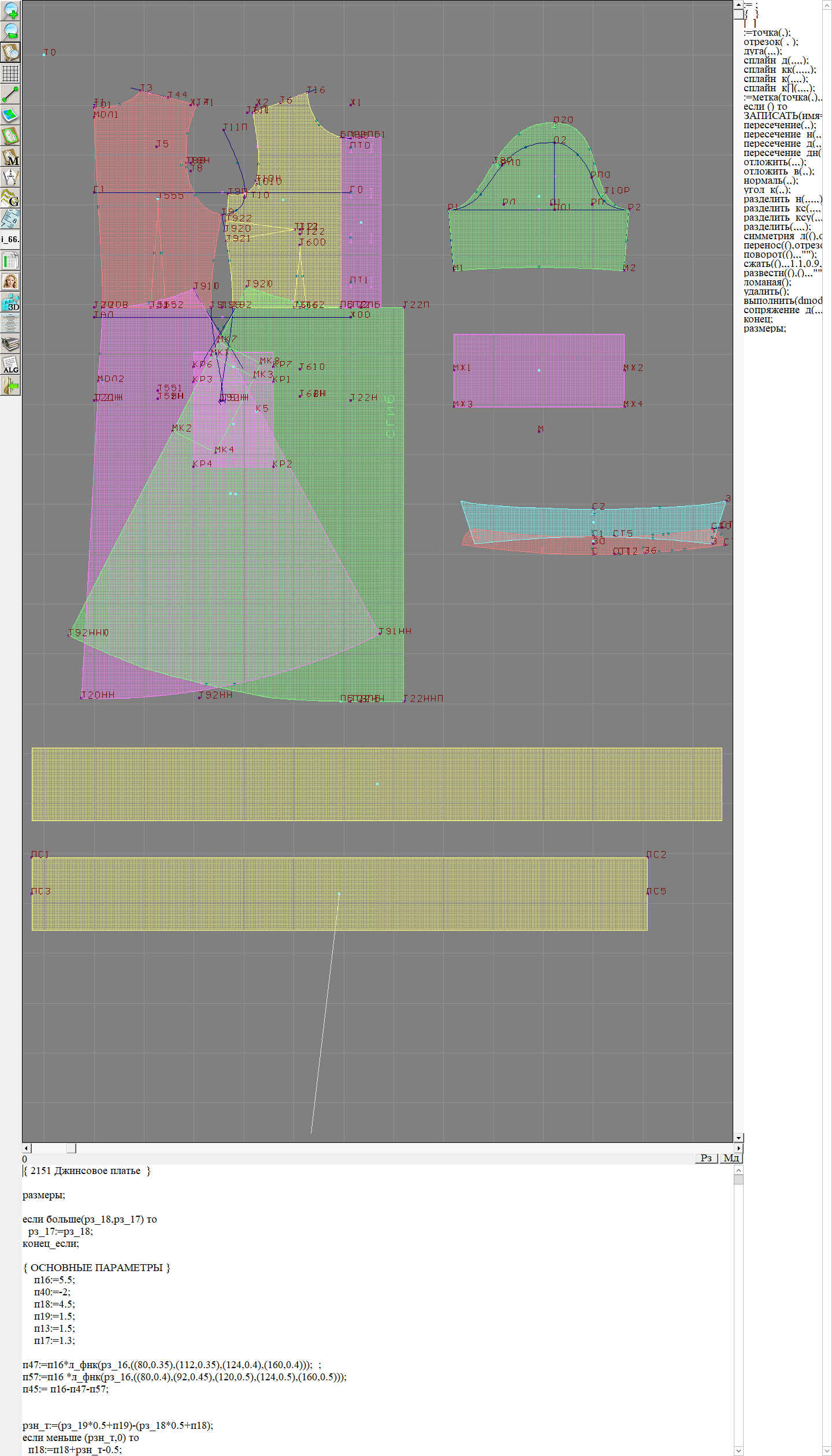Viewport: 832px width, 1456px height.
Task: Click the ALG algorithm icon
Action: (10, 365)
